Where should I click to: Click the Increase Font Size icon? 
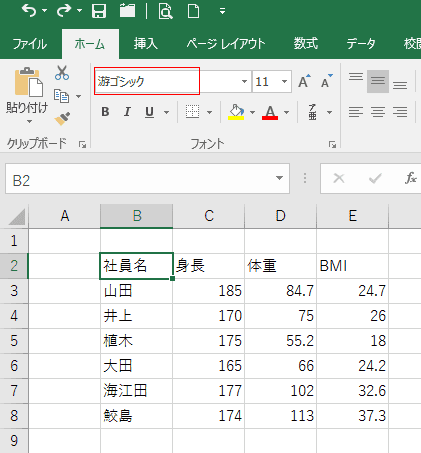pyautogui.click(x=304, y=81)
